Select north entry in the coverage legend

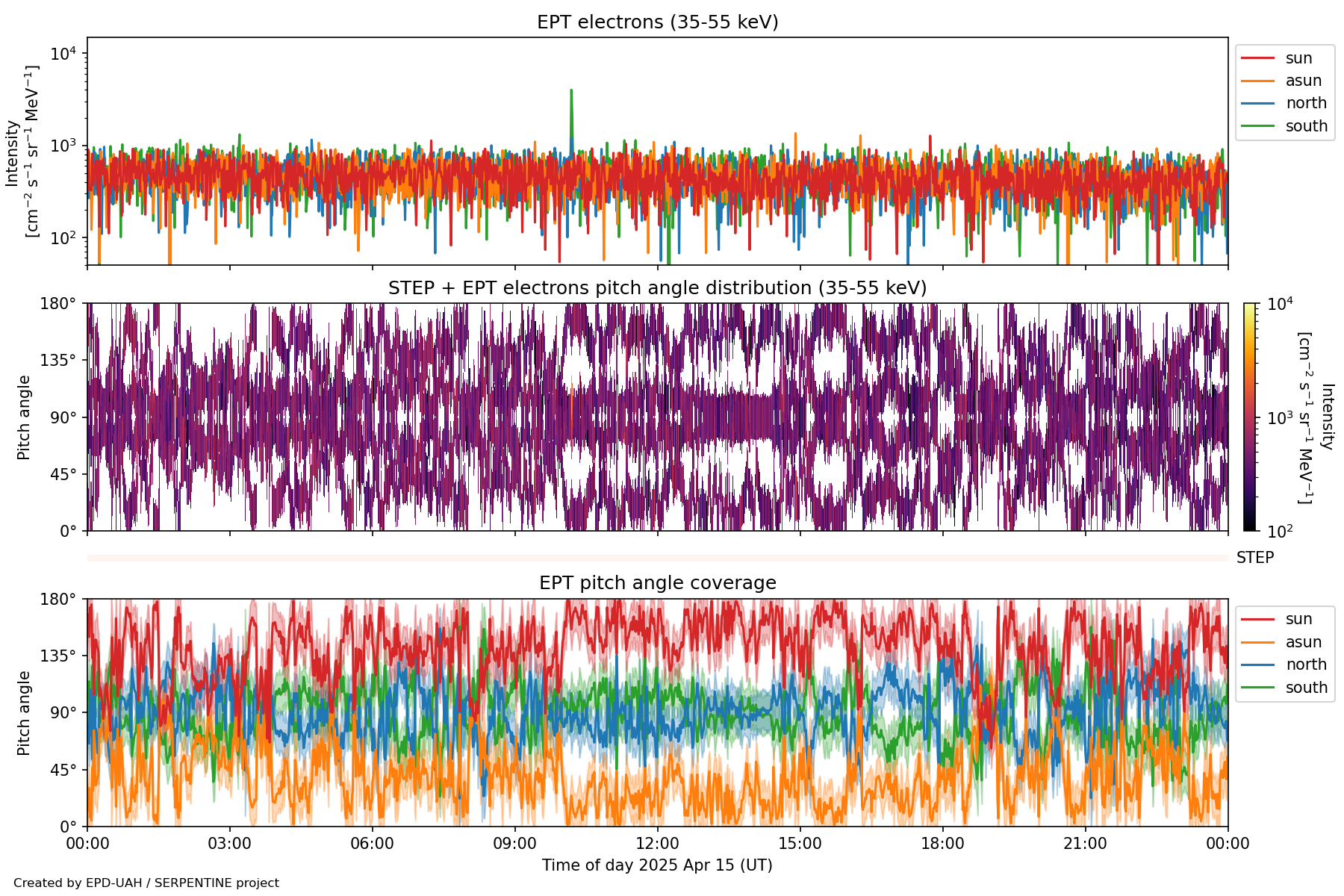(x=1305, y=665)
